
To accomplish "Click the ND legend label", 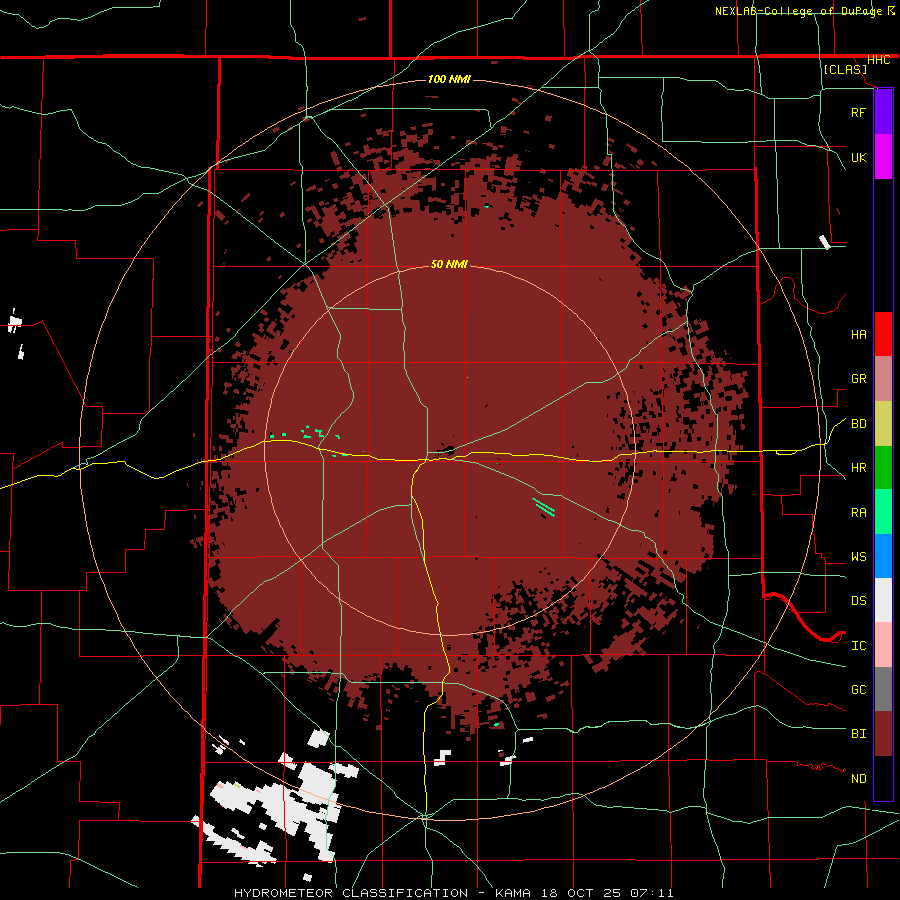I will tap(858, 779).
